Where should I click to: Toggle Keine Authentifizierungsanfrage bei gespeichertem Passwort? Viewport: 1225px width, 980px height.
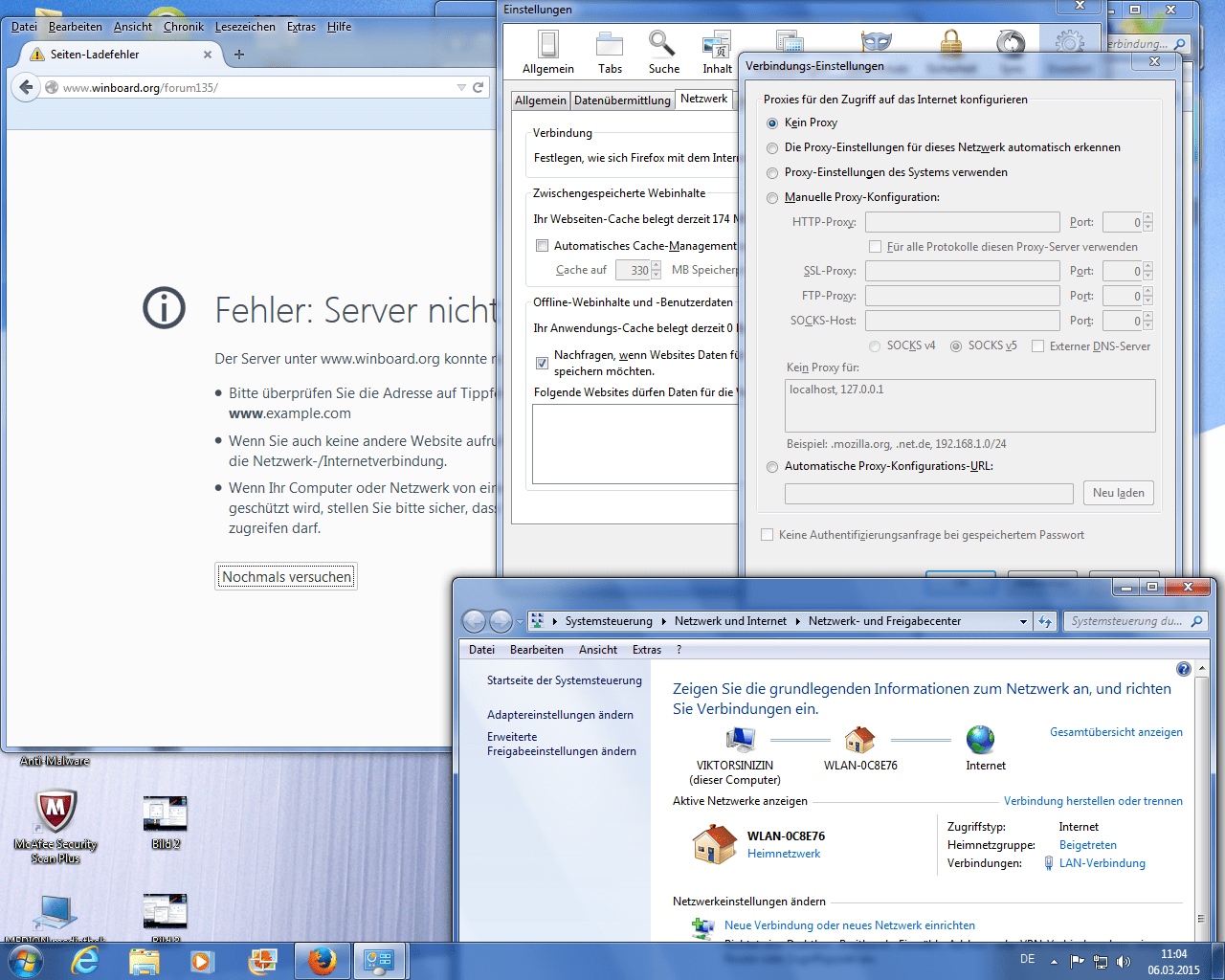767,535
